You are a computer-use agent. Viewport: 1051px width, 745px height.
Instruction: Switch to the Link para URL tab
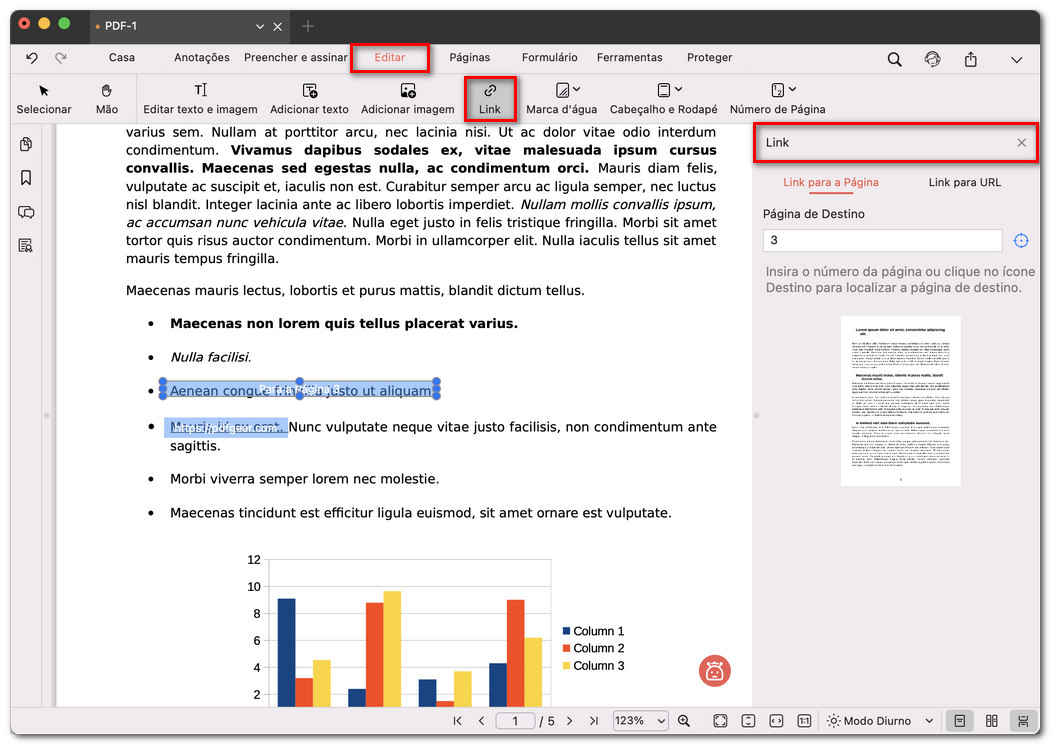[964, 182]
